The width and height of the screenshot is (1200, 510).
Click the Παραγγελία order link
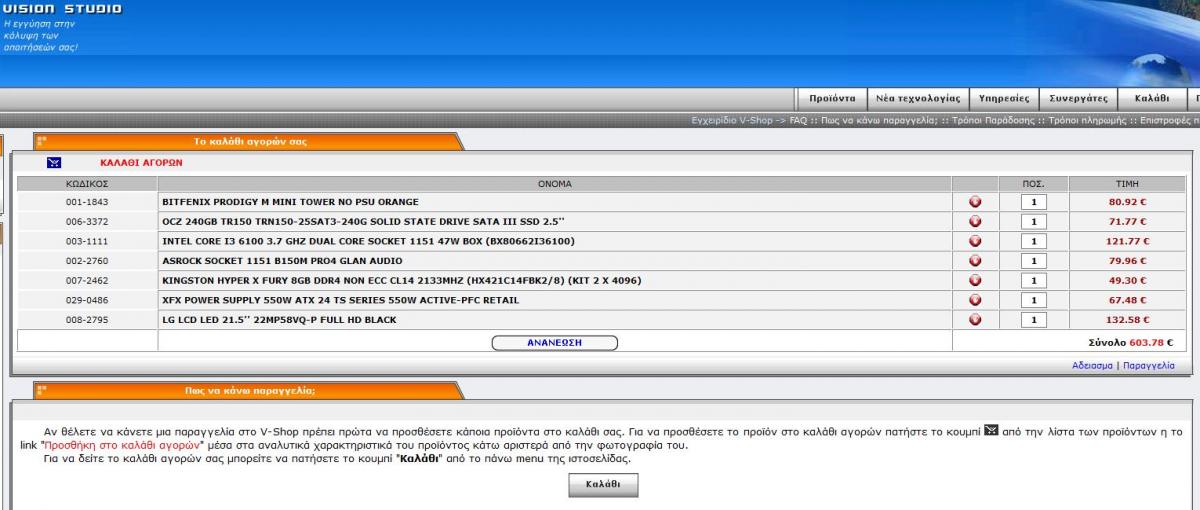pyautogui.click(x=1149, y=366)
